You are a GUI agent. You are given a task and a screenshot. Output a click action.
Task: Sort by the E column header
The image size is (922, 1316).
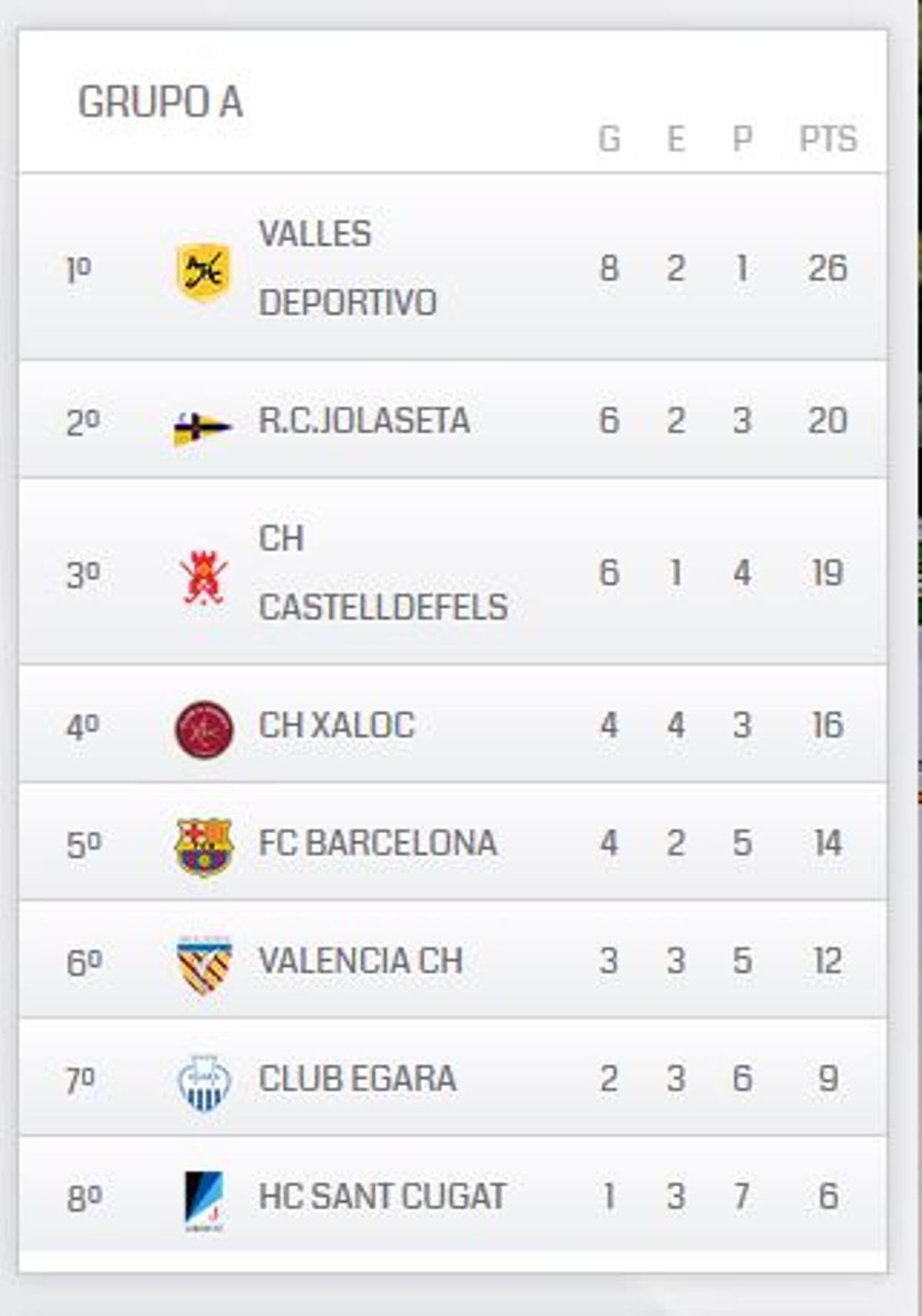pos(675,137)
